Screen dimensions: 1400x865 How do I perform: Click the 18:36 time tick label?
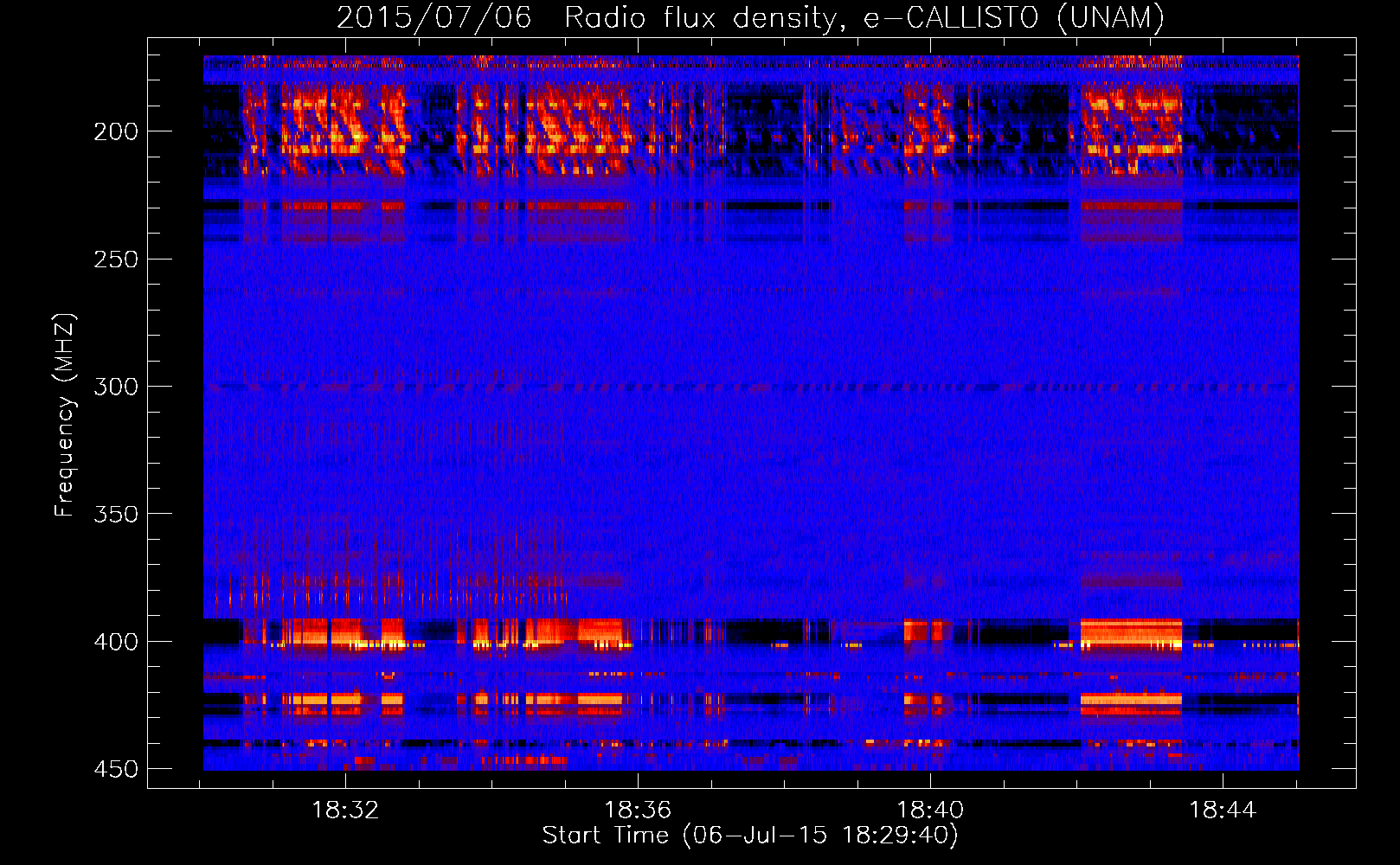point(638,811)
